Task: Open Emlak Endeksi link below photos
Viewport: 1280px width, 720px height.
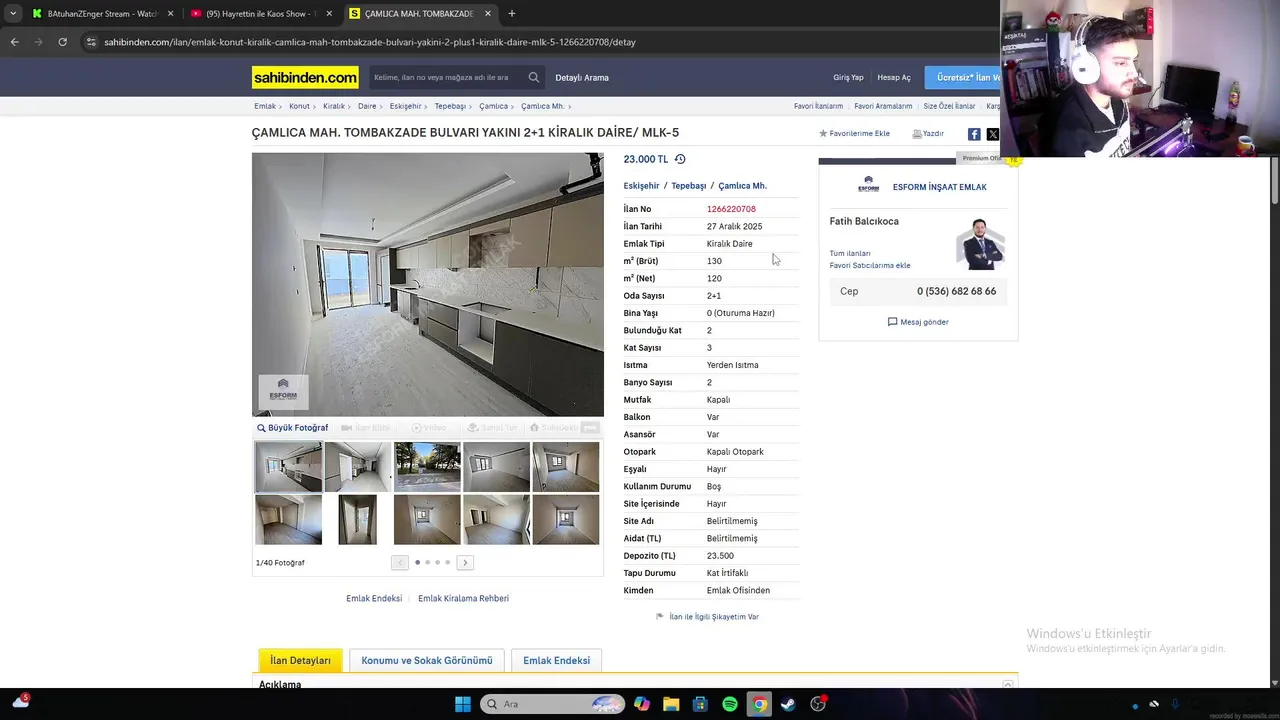Action: point(374,599)
